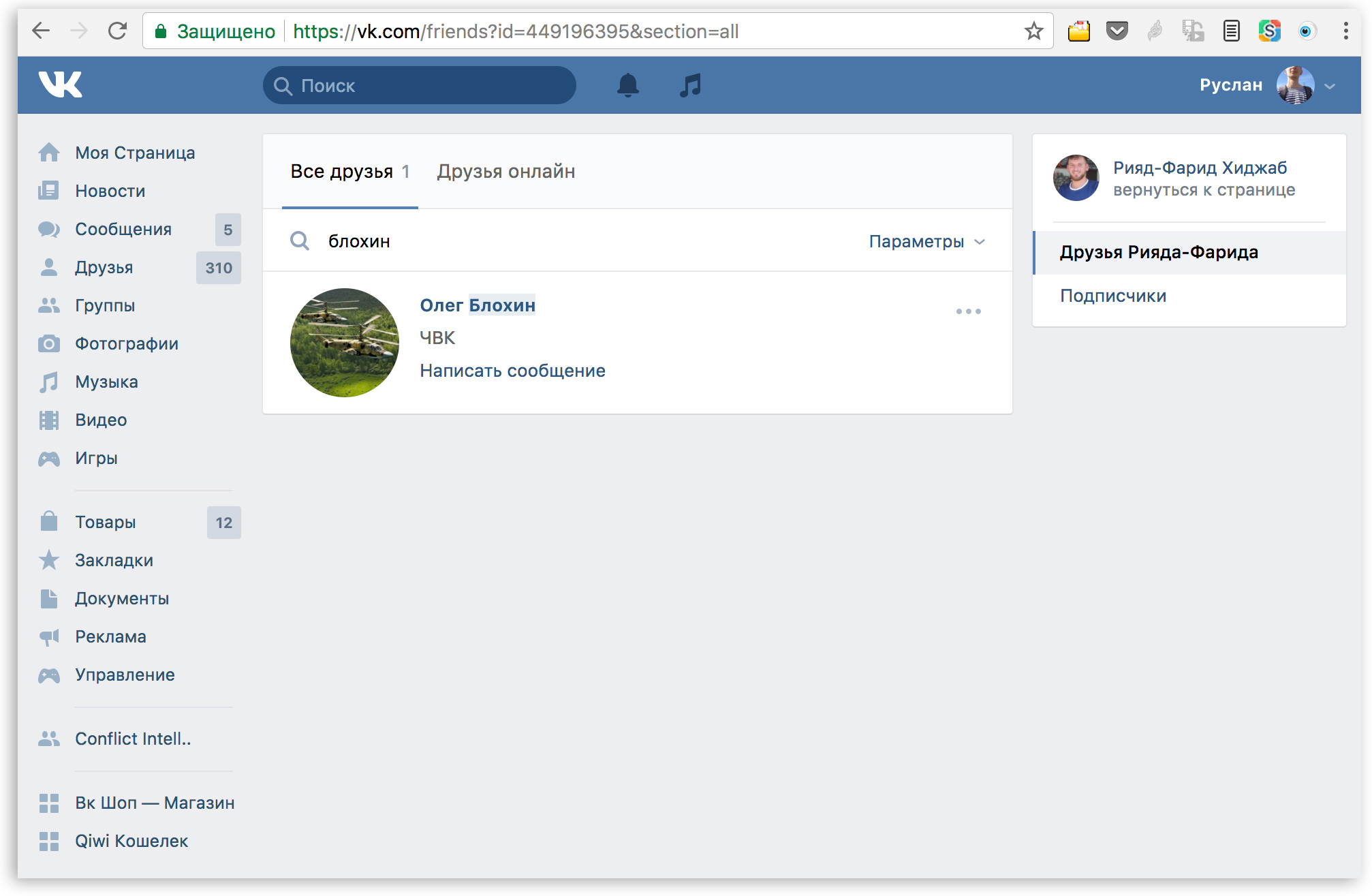Click Рияд-Фарид Хиджаб avatar photo

click(1076, 178)
